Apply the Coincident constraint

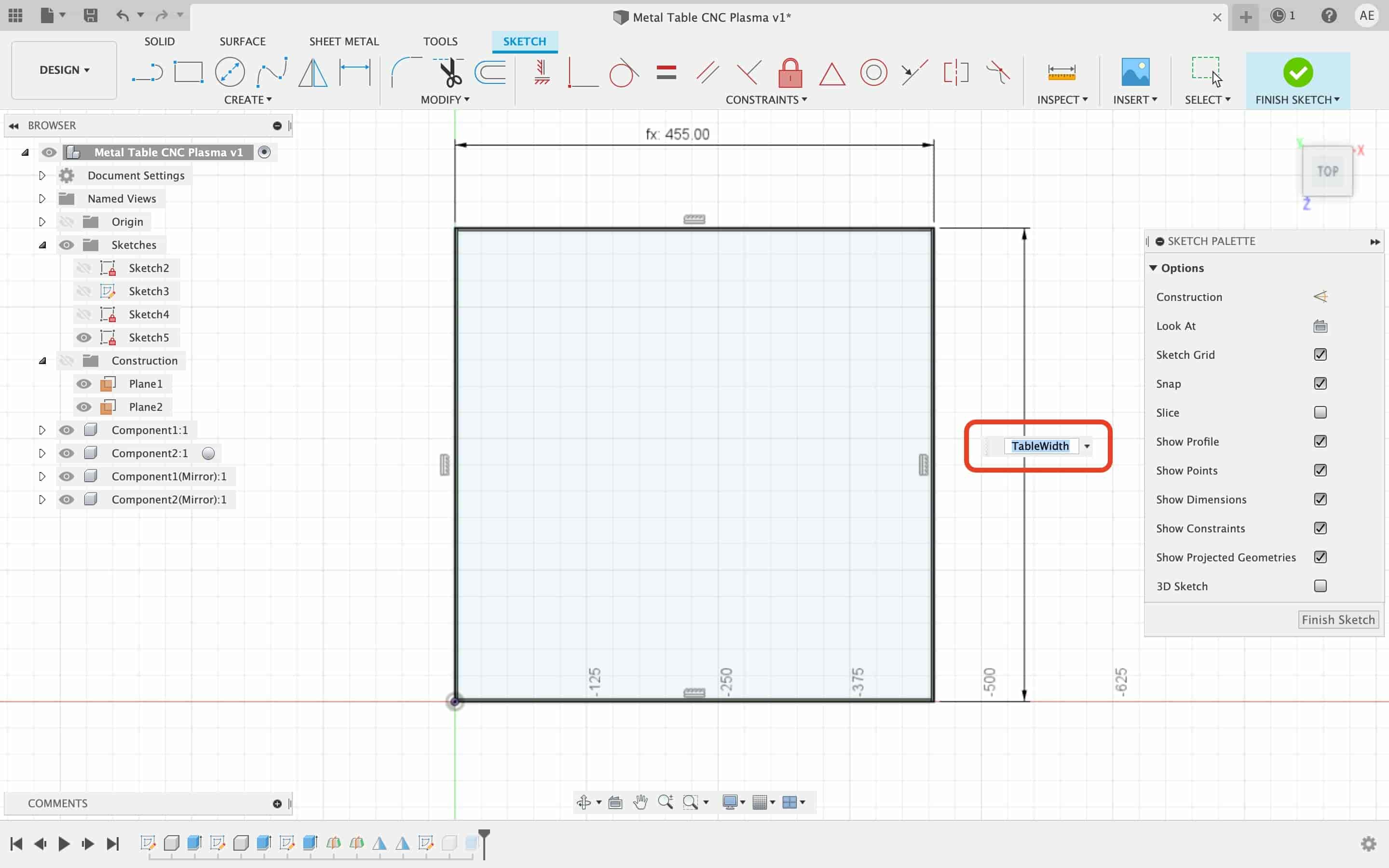[583, 73]
